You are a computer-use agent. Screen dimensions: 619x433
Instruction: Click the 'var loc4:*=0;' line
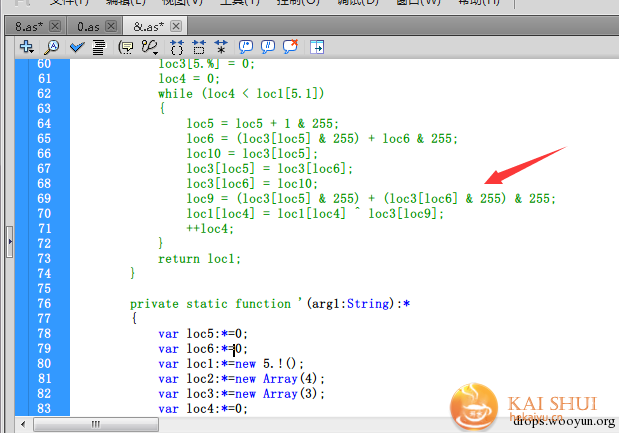pos(203,409)
